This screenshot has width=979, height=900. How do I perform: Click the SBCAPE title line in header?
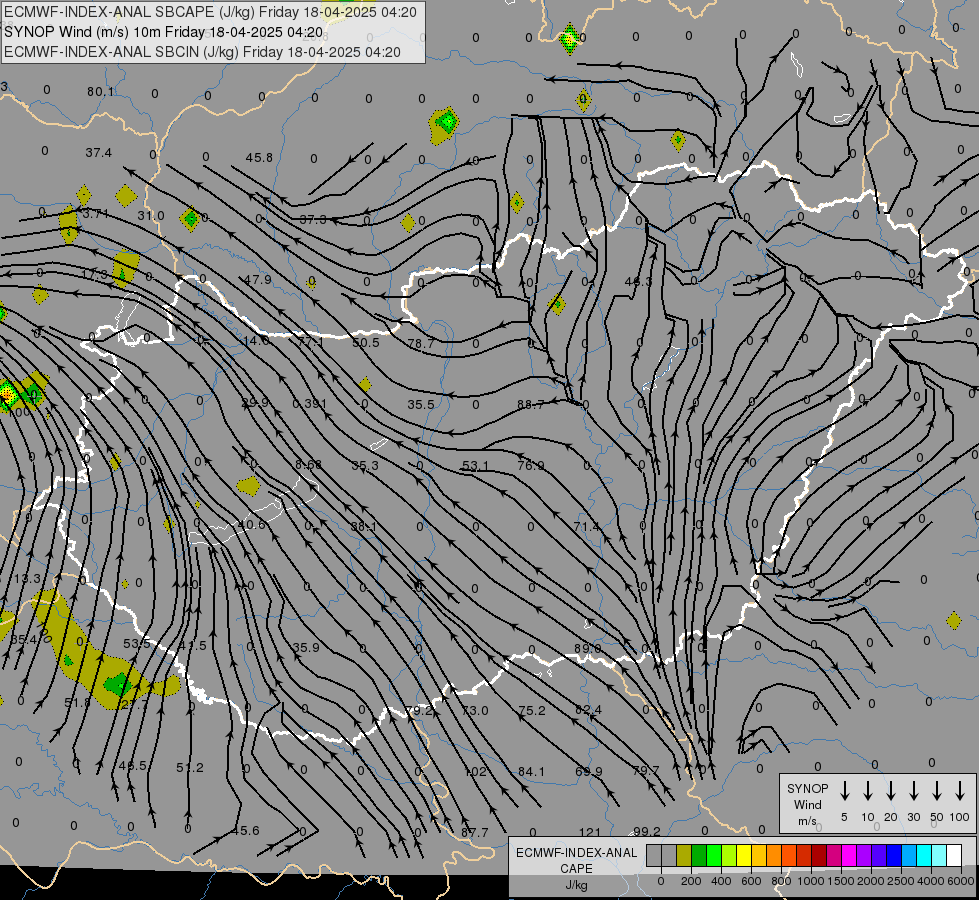(210, 12)
